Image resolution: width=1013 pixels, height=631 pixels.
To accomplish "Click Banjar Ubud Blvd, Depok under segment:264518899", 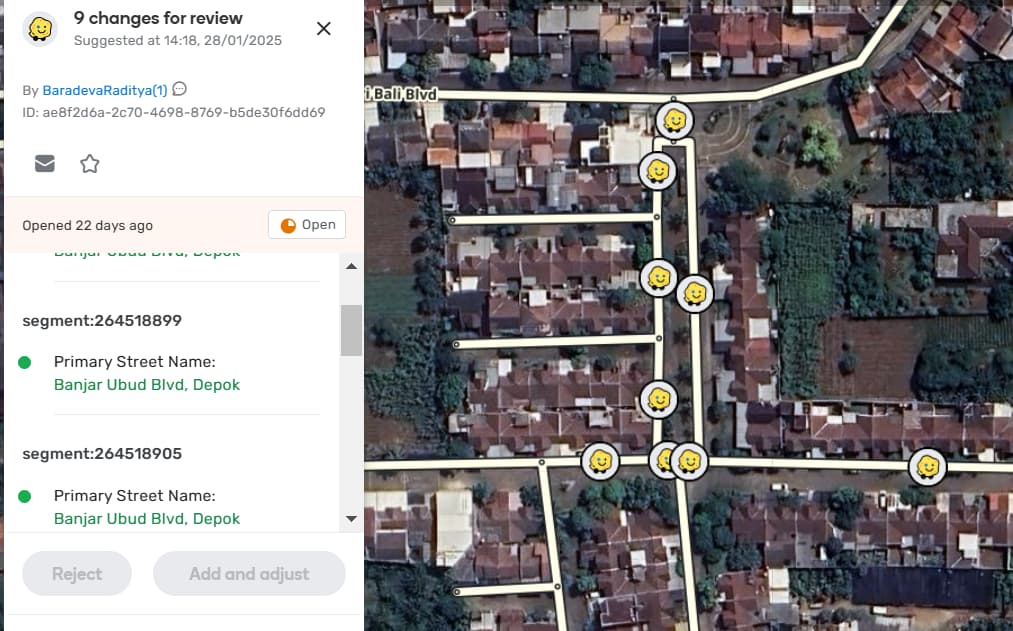I will [147, 385].
